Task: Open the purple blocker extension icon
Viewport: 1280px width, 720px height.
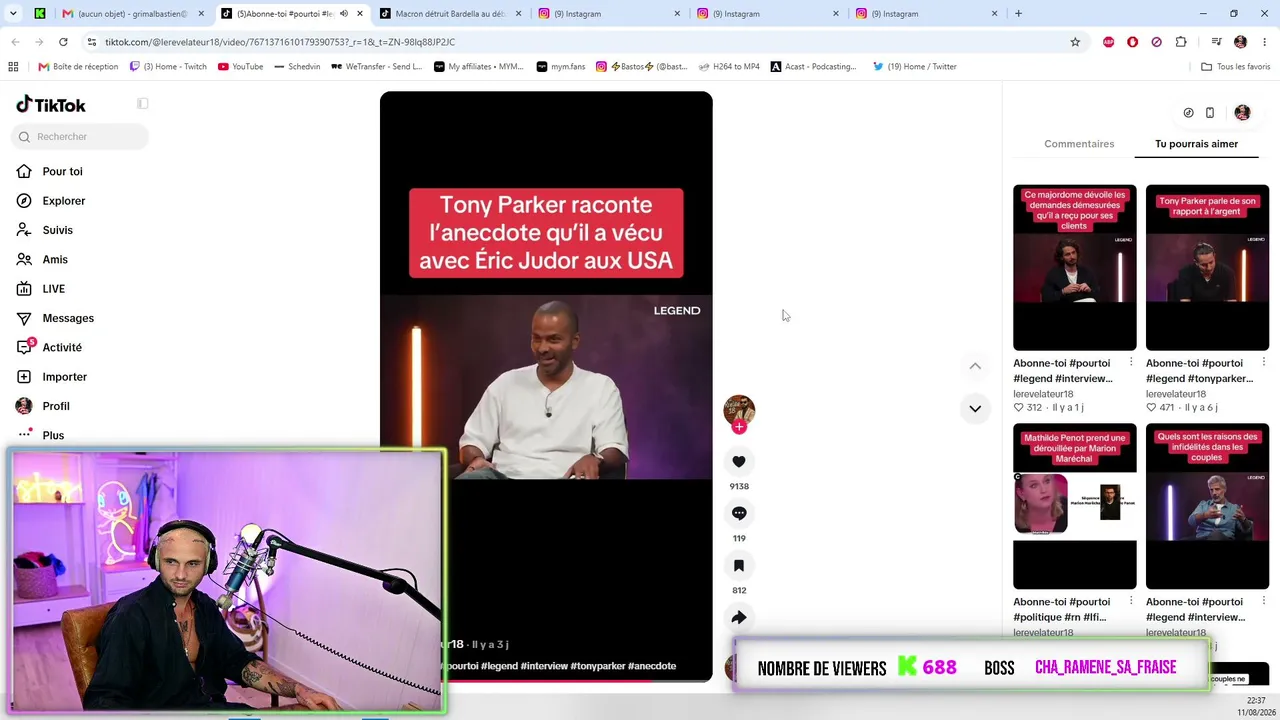Action: point(1156,42)
